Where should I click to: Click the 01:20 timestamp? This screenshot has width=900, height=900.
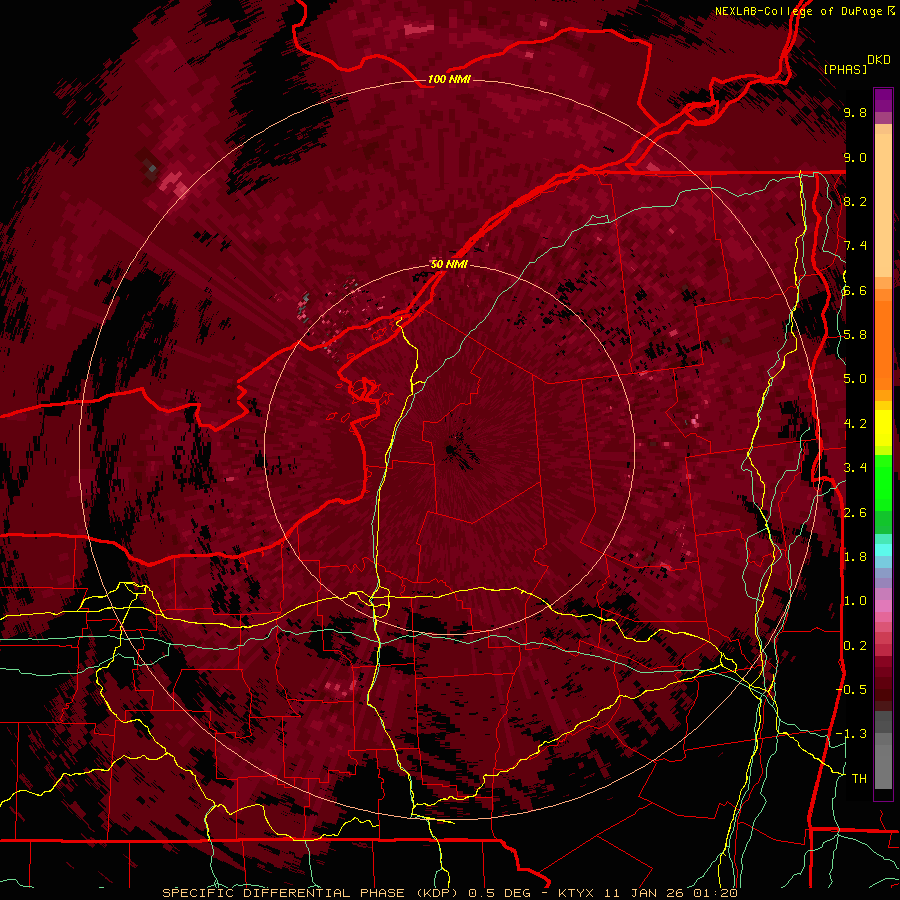coord(715,893)
